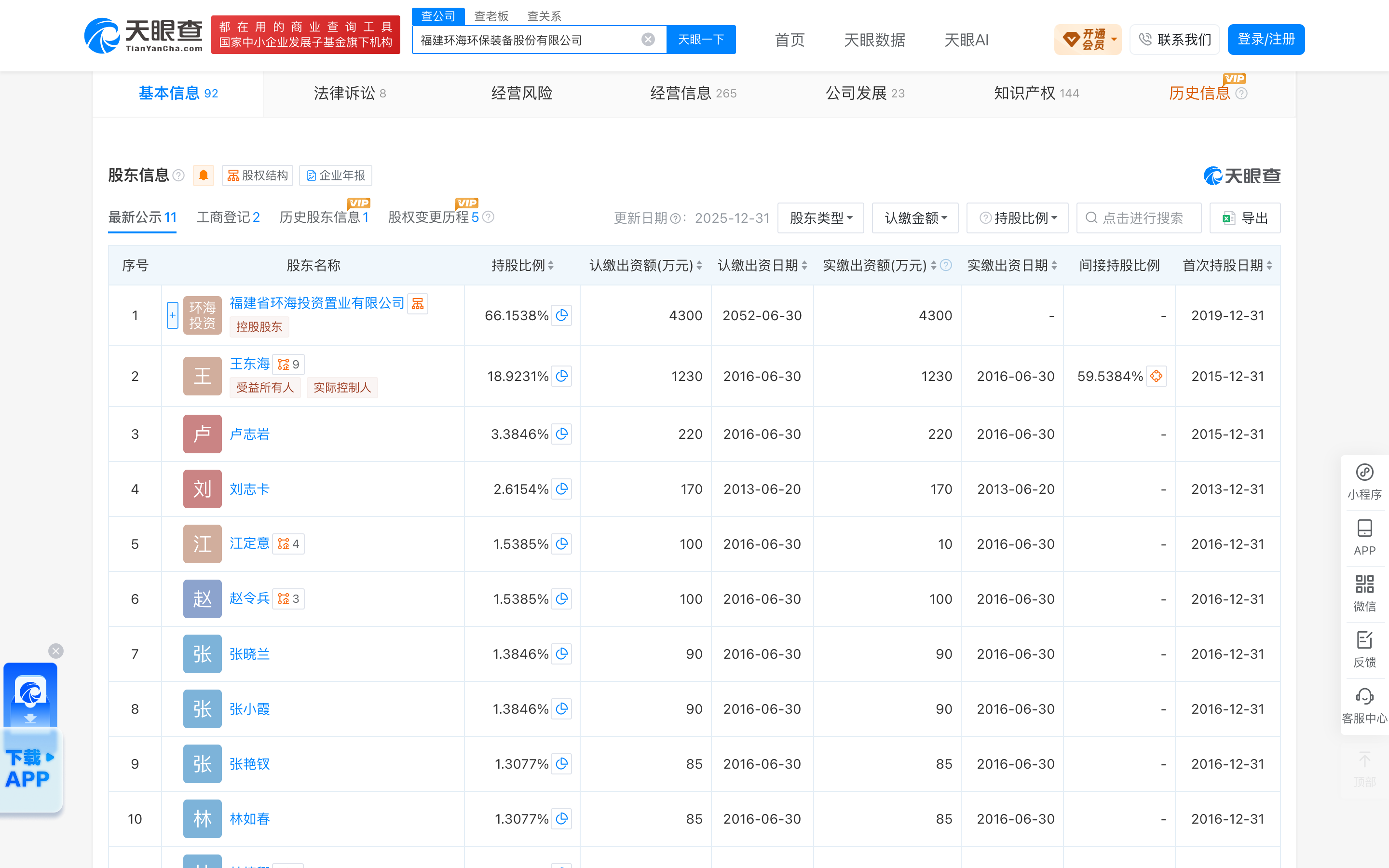The height and width of the screenshot is (868, 1389).
Task: Switch to 经营信息 tab
Action: [694, 94]
